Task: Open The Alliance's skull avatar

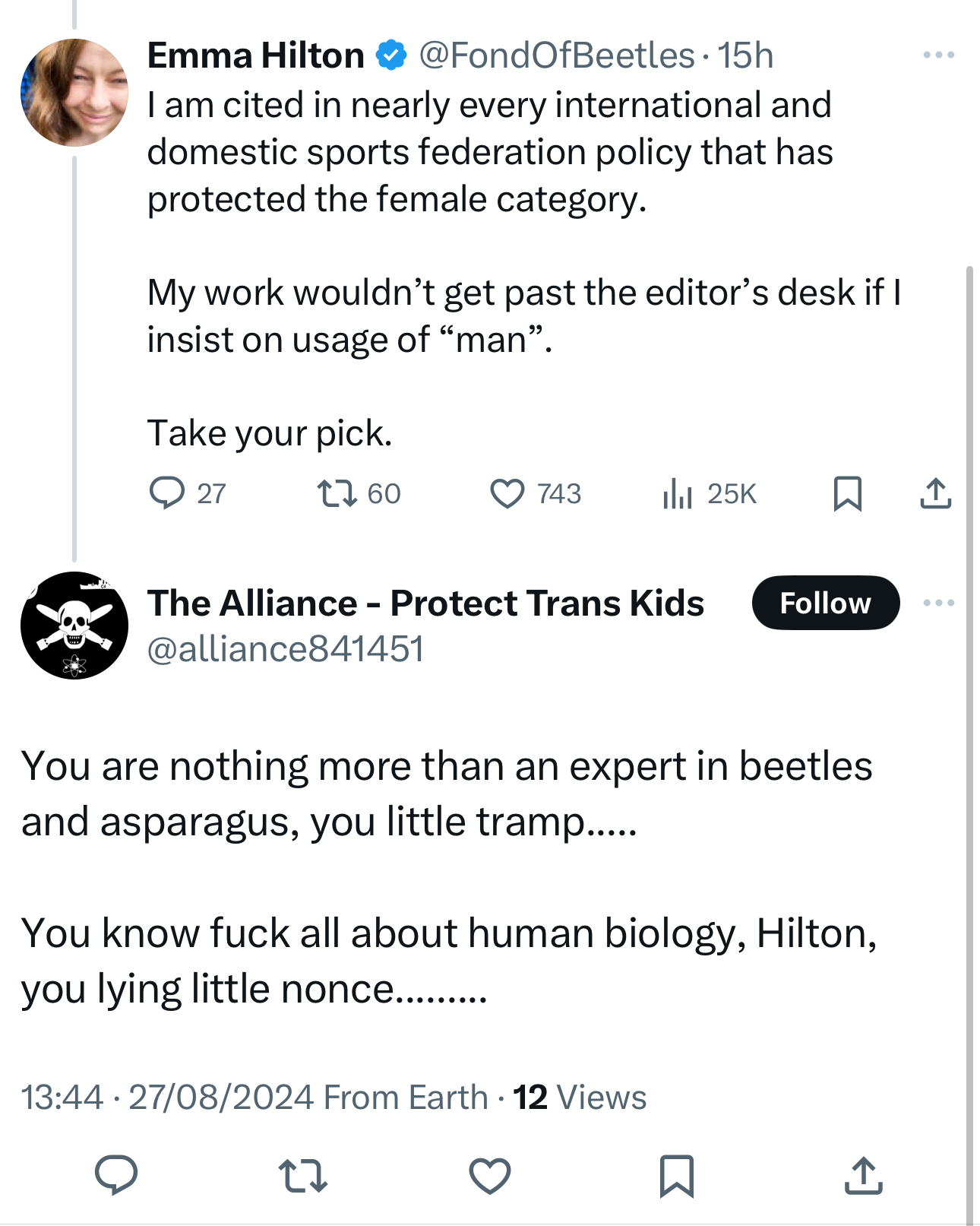Action: pyautogui.click(x=74, y=626)
